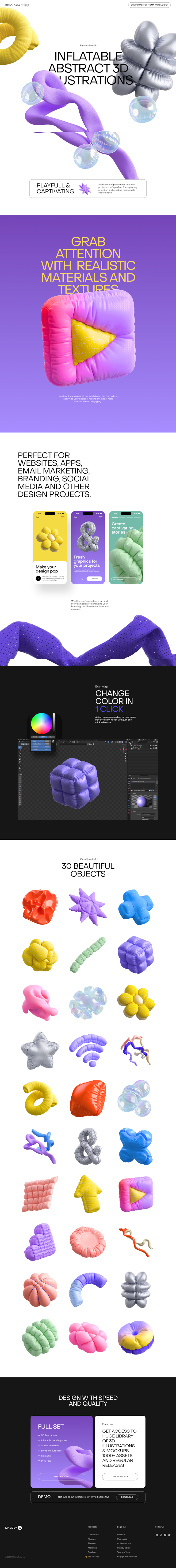Viewport: 176px width, 1568px height.
Task: Open License link under Legal info
Action: point(121,1534)
